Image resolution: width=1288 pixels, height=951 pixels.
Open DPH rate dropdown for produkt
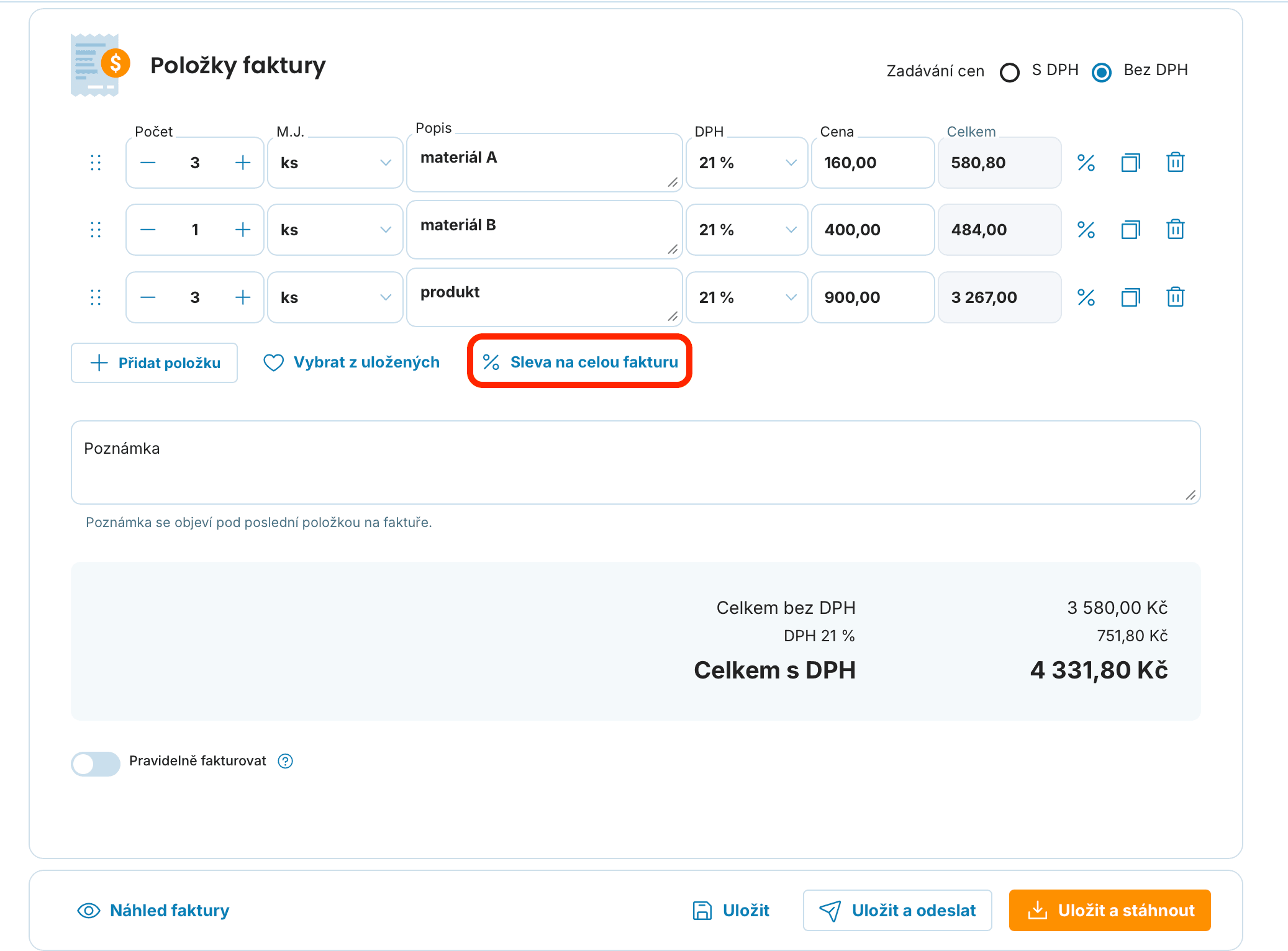coord(747,297)
